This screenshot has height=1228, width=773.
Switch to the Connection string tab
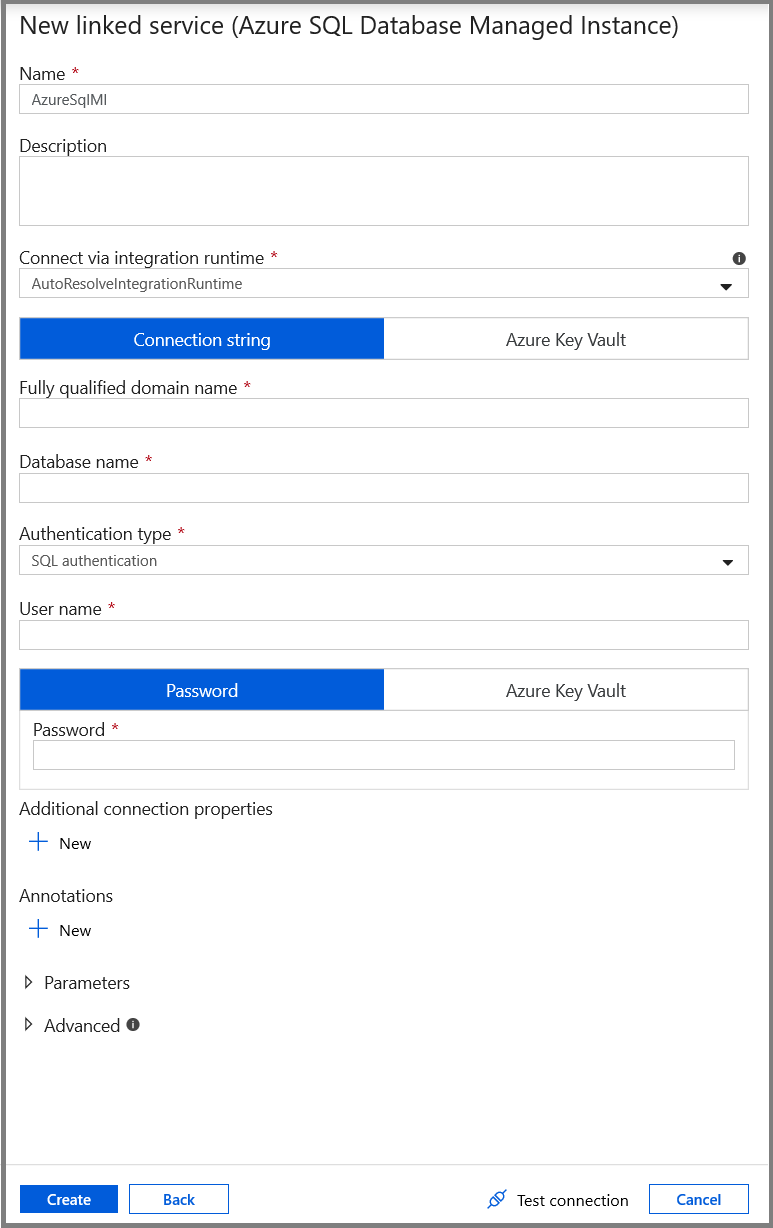pos(201,338)
